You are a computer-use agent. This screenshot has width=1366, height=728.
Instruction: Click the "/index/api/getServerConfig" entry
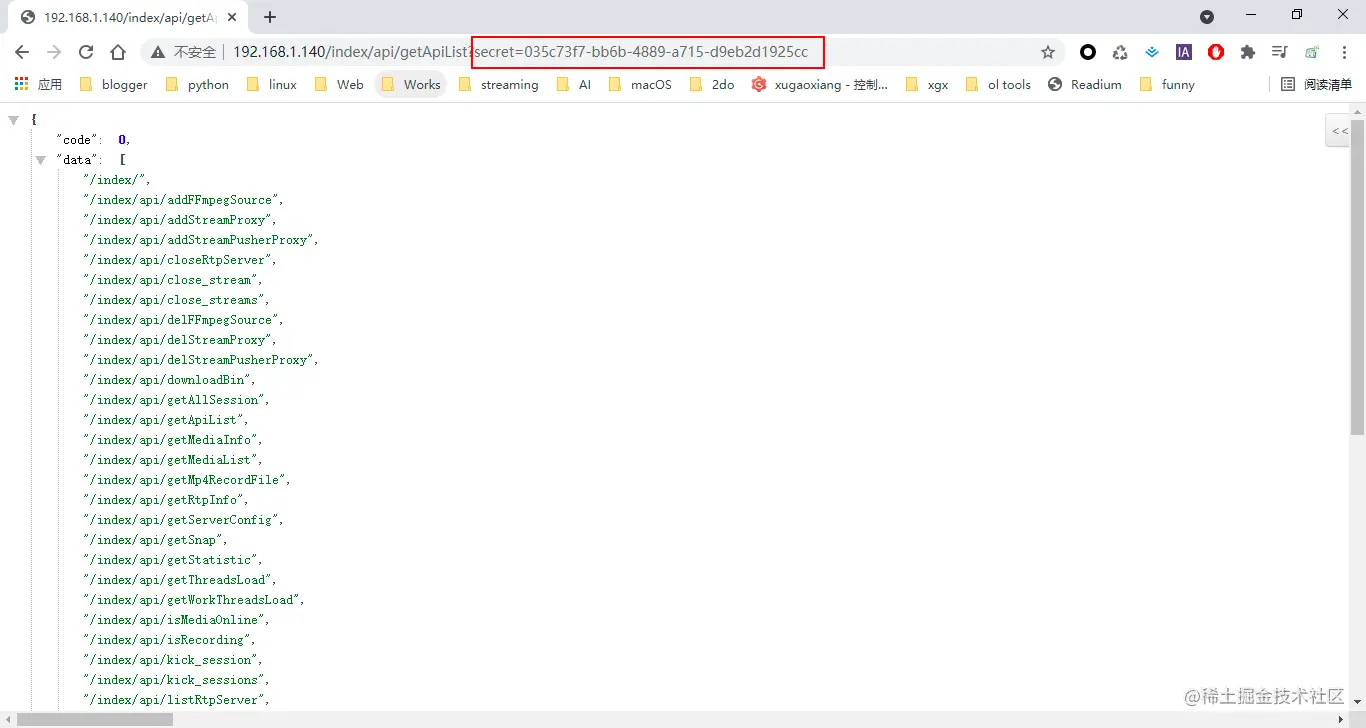coord(183,520)
